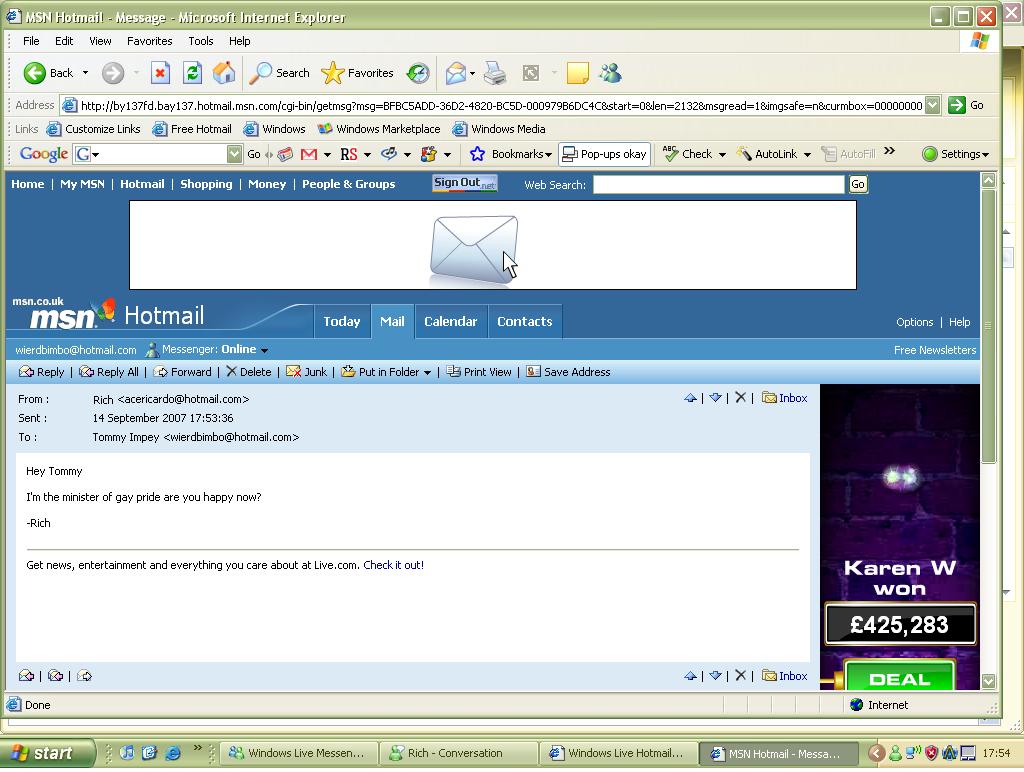1024x772 pixels.
Task: Open Windows Live Hotmail taskbar window
Action: (618, 753)
